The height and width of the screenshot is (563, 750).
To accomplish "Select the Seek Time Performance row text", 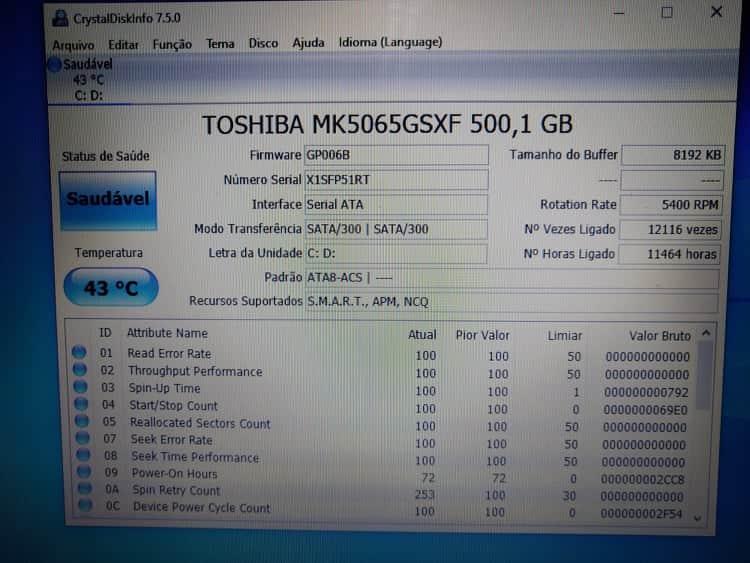I will coord(196,457).
